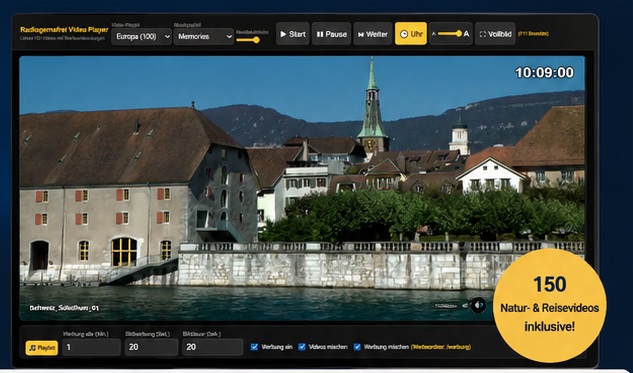Open the yellow Playlist button
This screenshot has height=373, width=633.
[42, 348]
